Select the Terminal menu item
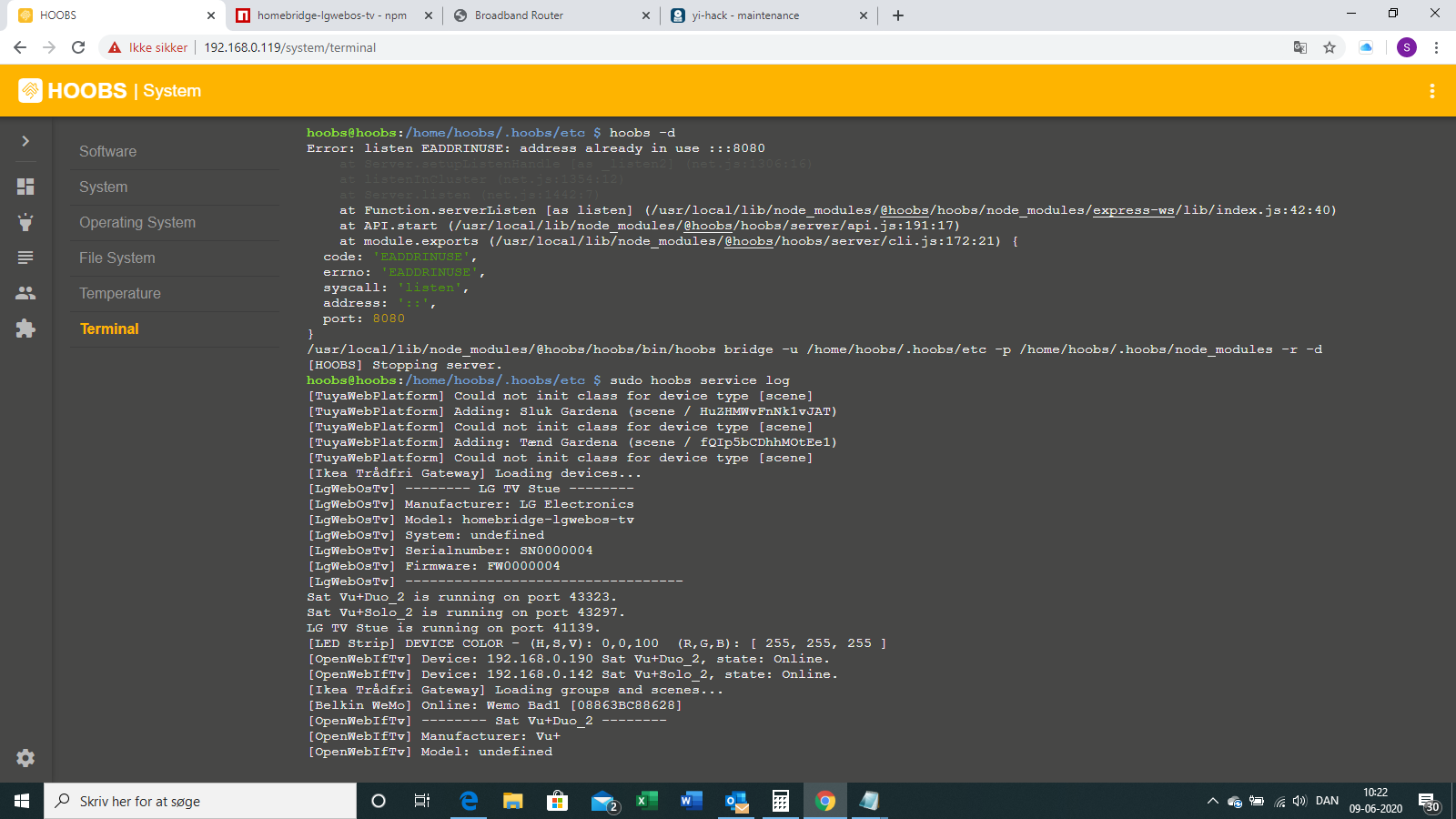This screenshot has height=819, width=1456. click(x=175, y=329)
